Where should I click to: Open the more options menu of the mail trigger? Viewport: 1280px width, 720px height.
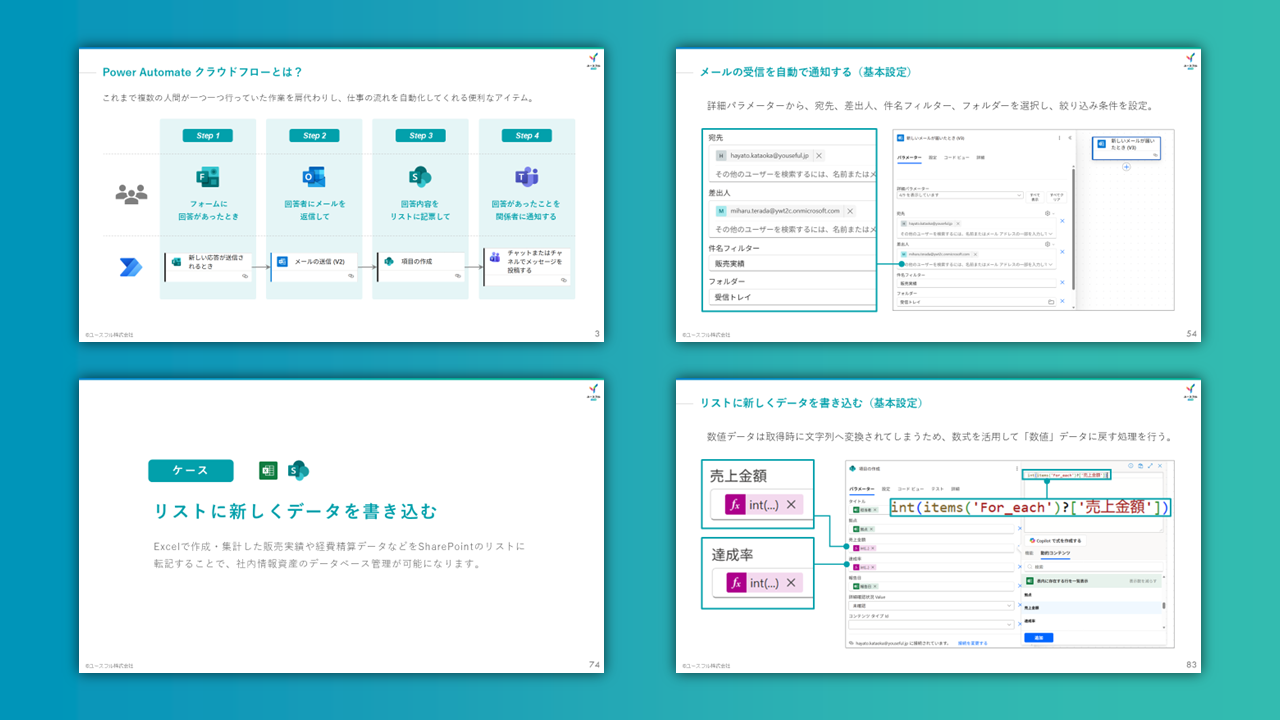pos(1059,137)
